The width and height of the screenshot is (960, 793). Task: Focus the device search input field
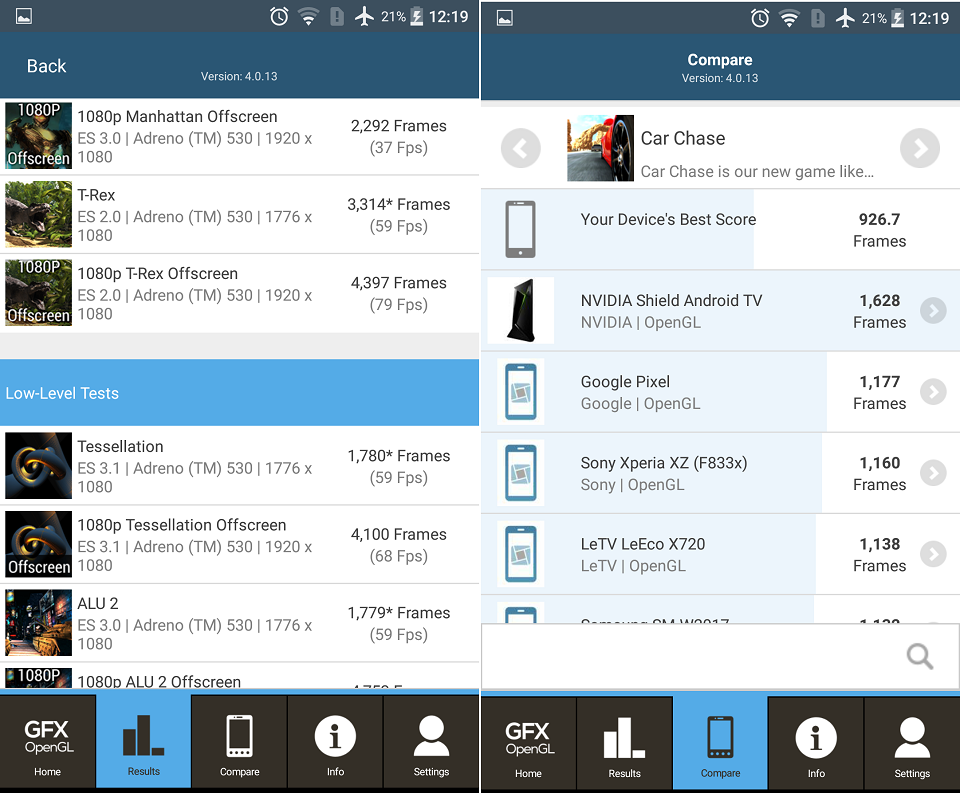tap(720, 656)
